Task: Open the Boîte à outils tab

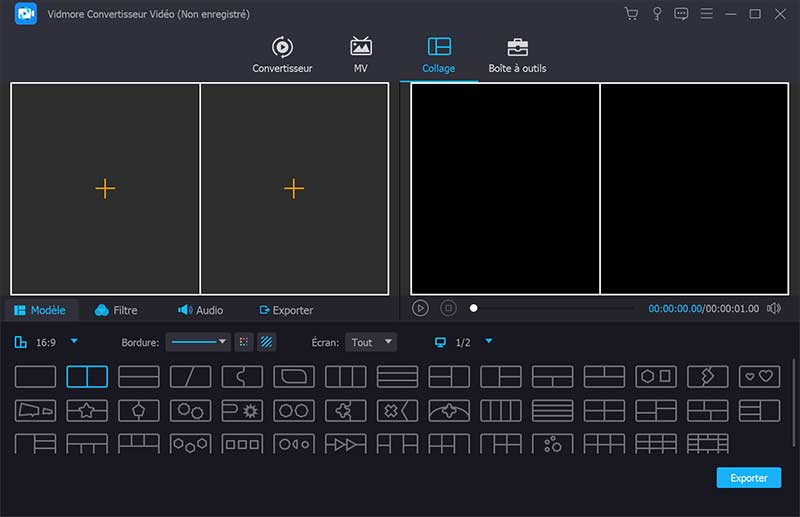Action: click(517, 55)
